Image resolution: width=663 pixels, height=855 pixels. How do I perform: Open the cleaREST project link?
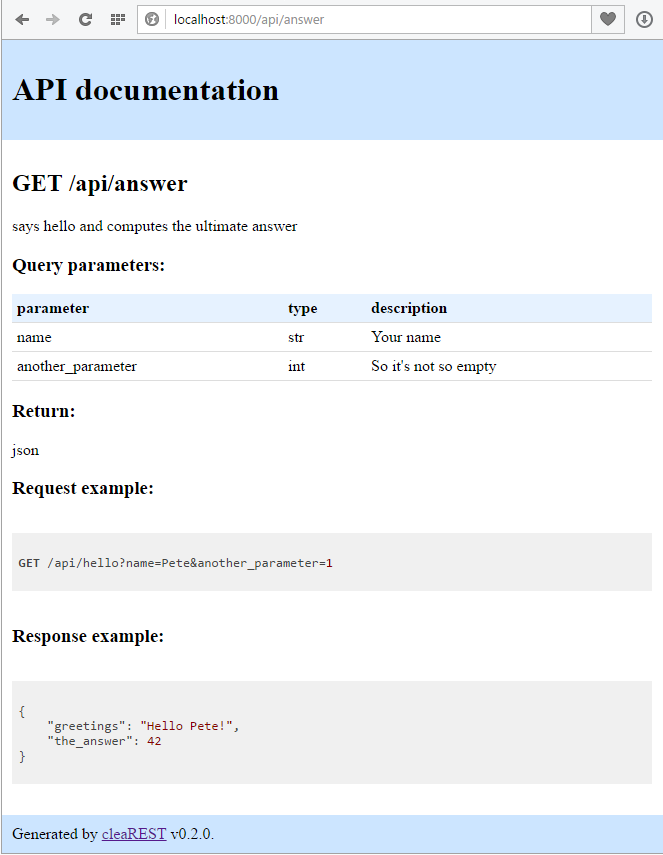tap(133, 834)
